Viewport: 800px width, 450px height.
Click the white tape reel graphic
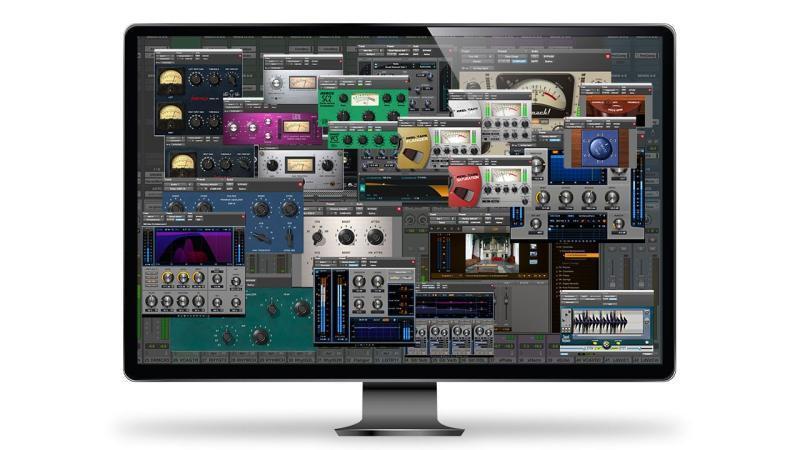coord(466,110)
